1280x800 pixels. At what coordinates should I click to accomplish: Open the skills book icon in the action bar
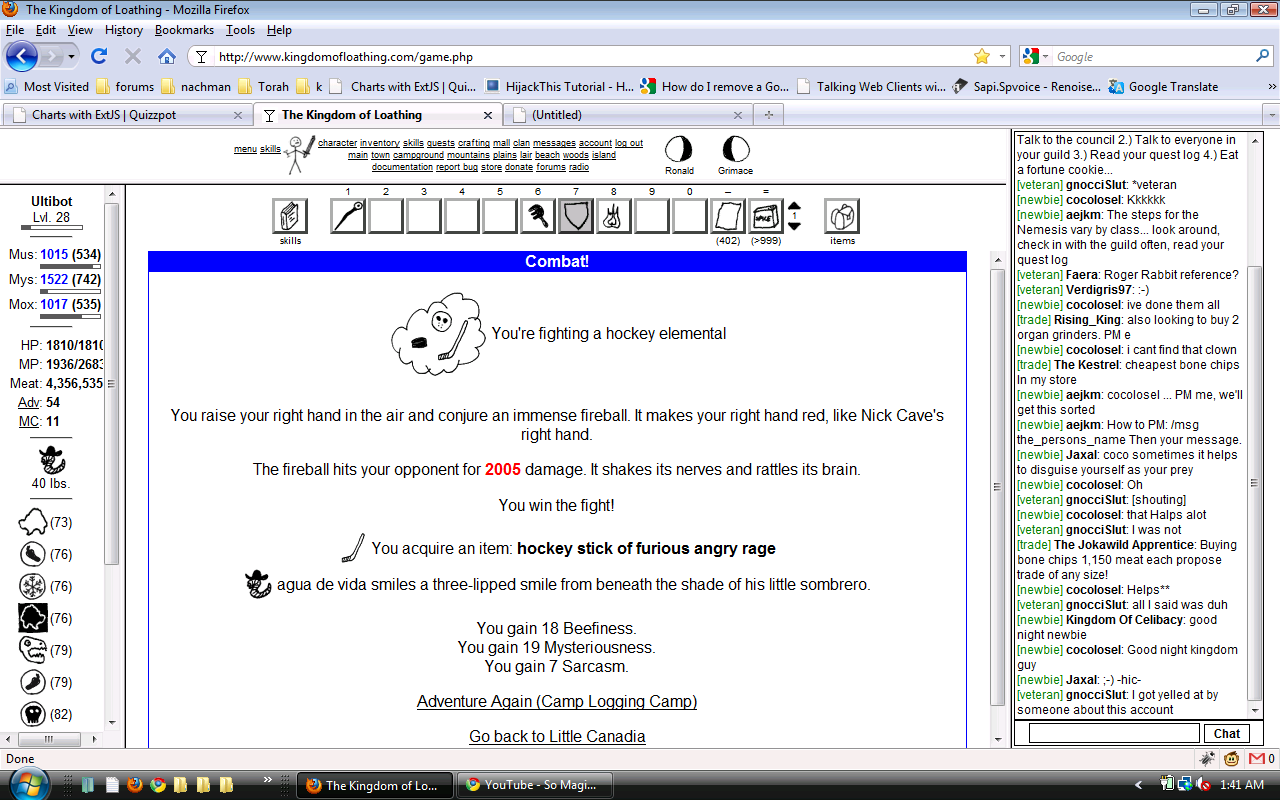(290, 216)
